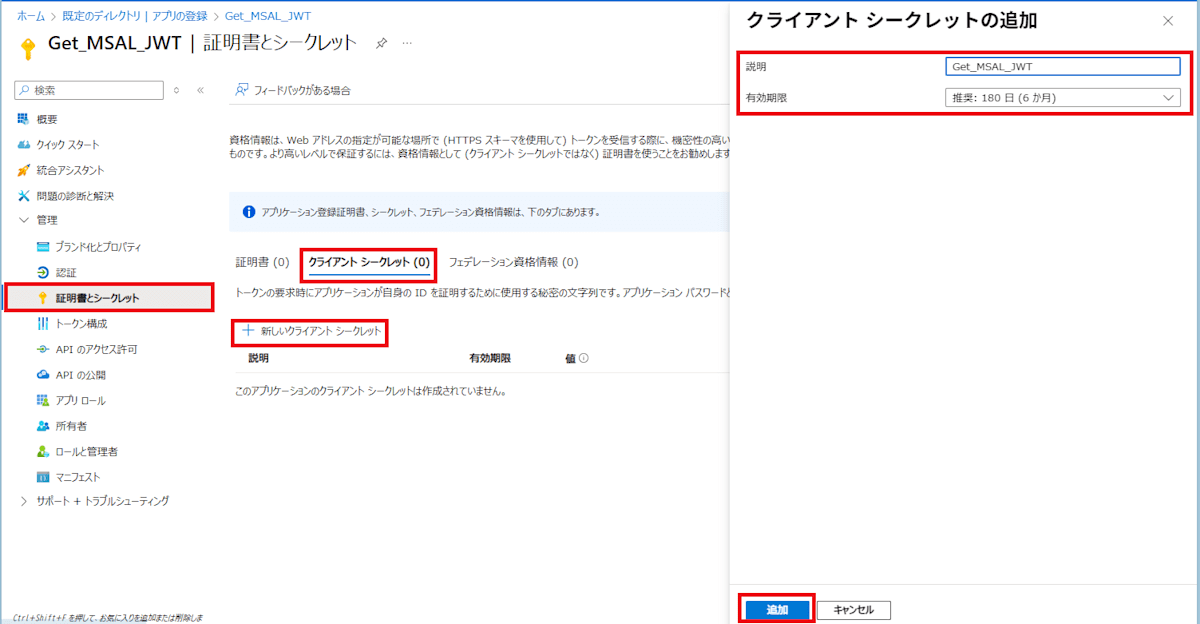Click the 追加 button
The width and height of the screenshot is (1200, 624).
777,610
